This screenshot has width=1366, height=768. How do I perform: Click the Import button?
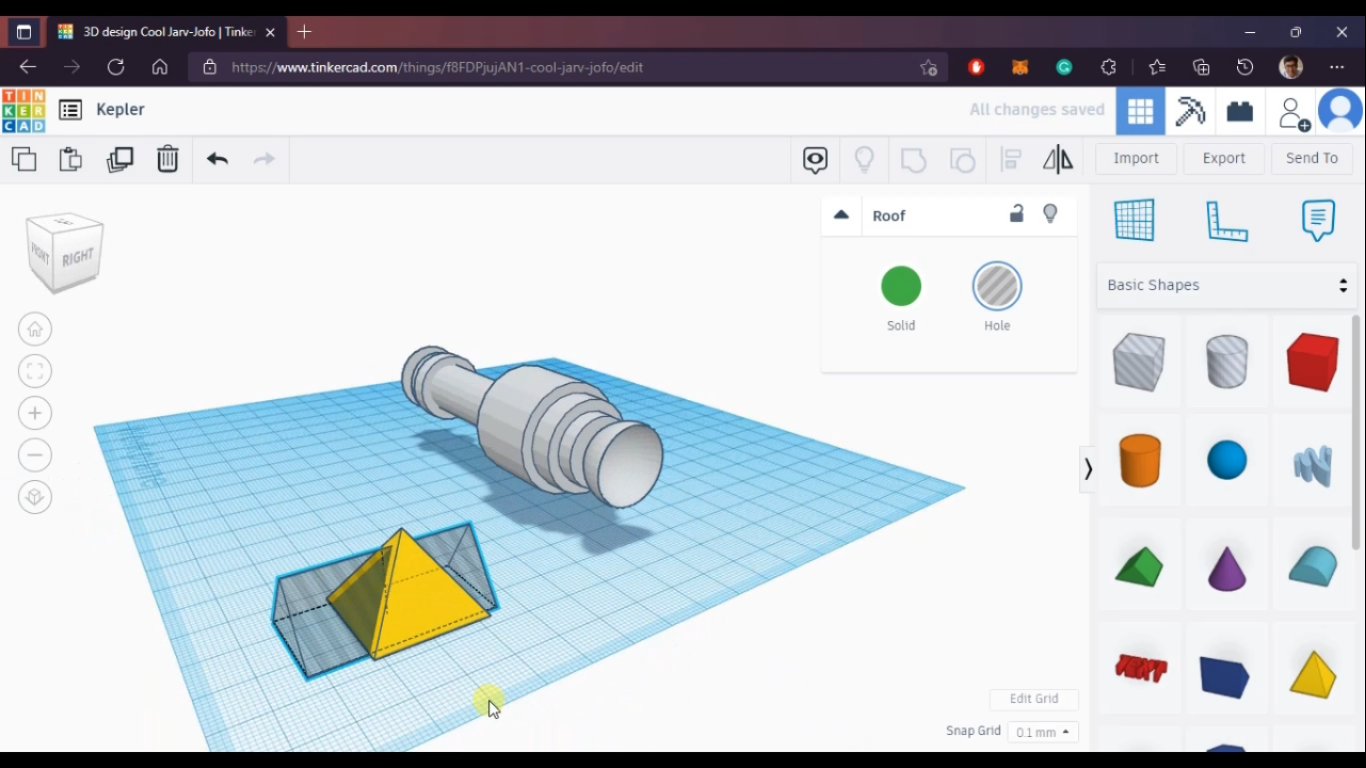[1136, 158]
